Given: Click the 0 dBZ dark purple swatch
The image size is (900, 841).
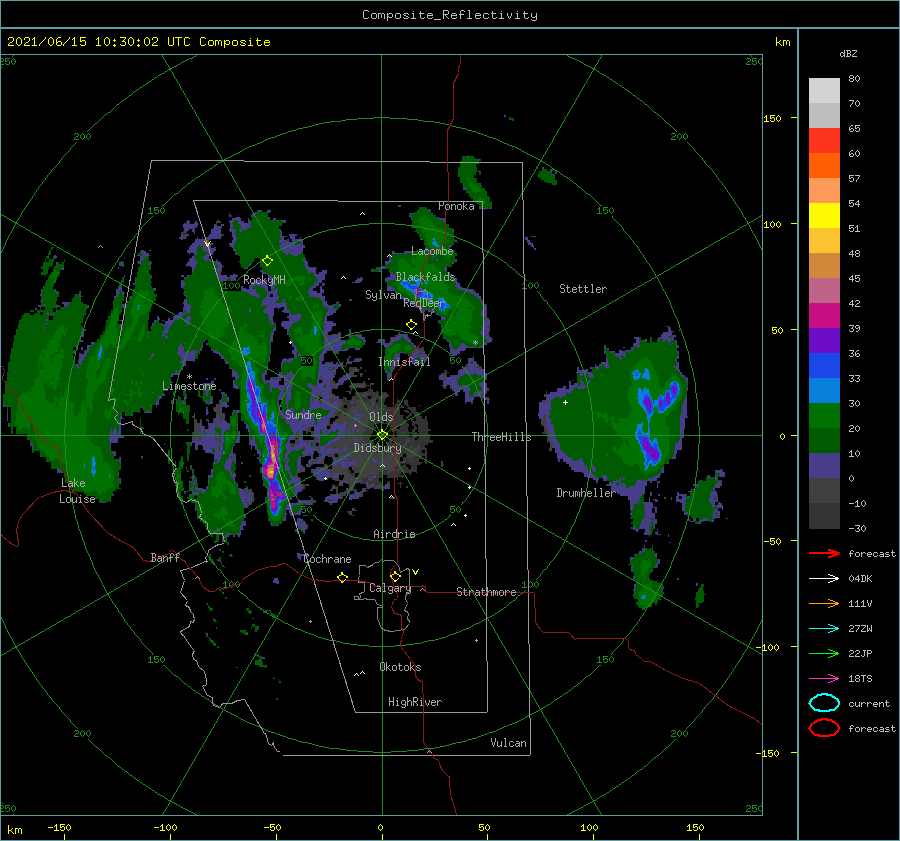Looking at the screenshot, I should (824, 465).
